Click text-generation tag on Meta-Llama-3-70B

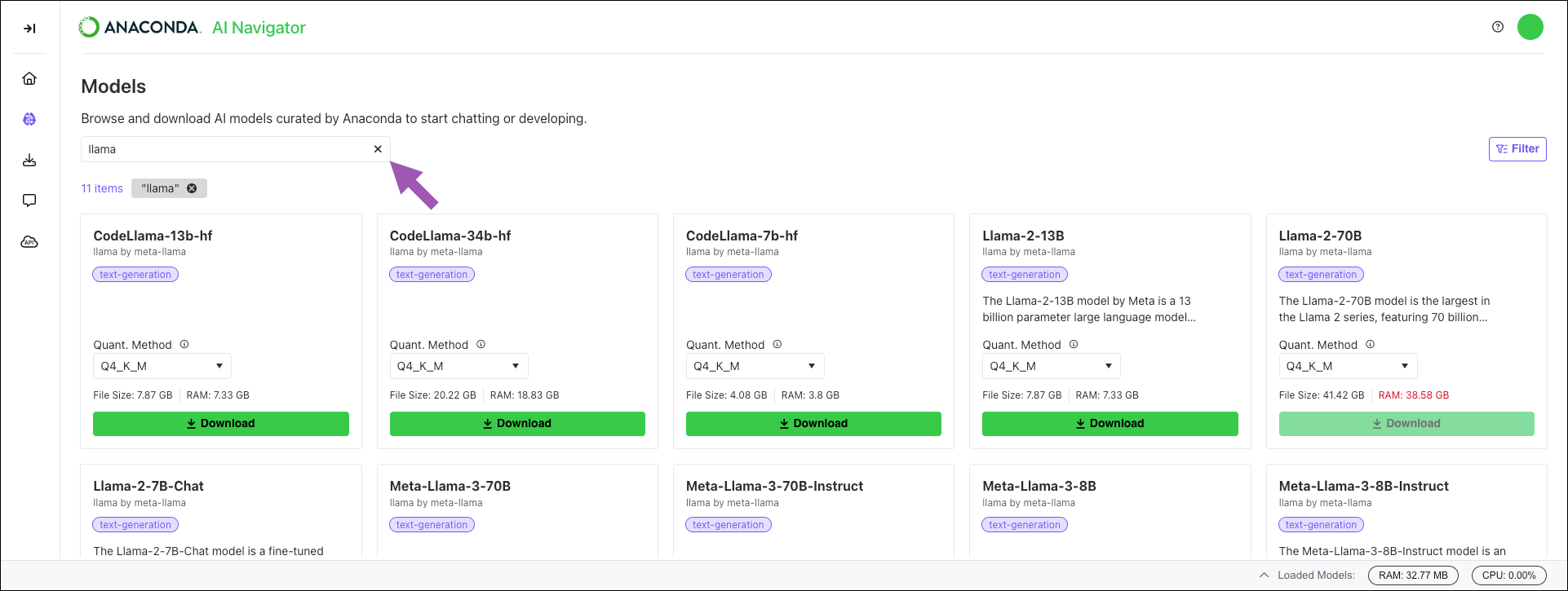(x=432, y=525)
